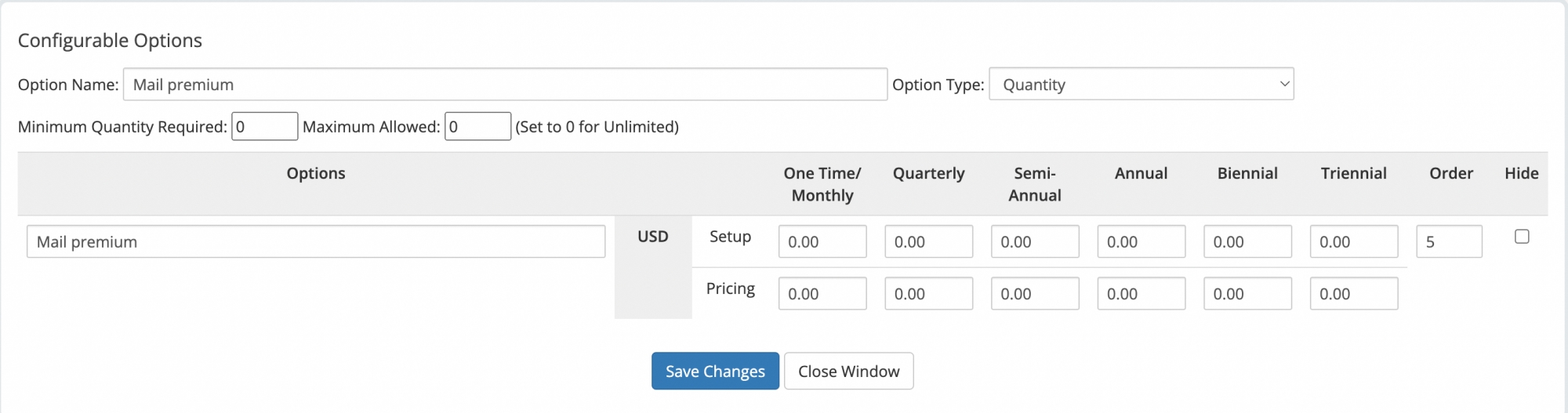Click the Setup Quarterly price field
The image size is (1568, 413).
point(929,242)
